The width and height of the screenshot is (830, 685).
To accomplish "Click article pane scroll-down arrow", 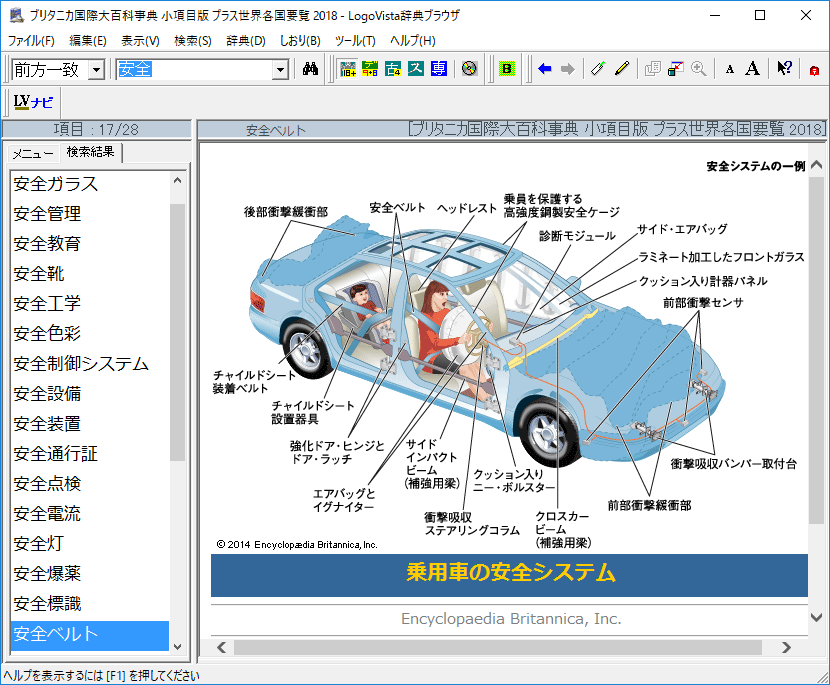I will coord(816,617).
